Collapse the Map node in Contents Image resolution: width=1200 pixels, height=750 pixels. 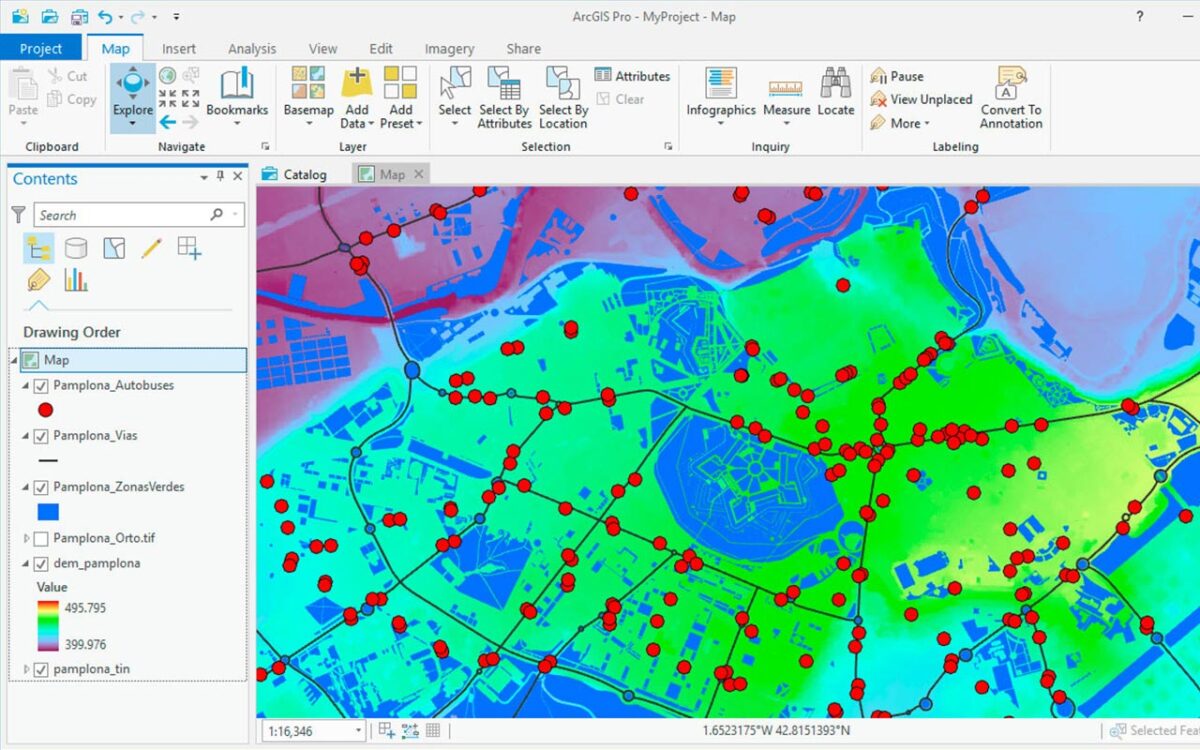[14, 360]
